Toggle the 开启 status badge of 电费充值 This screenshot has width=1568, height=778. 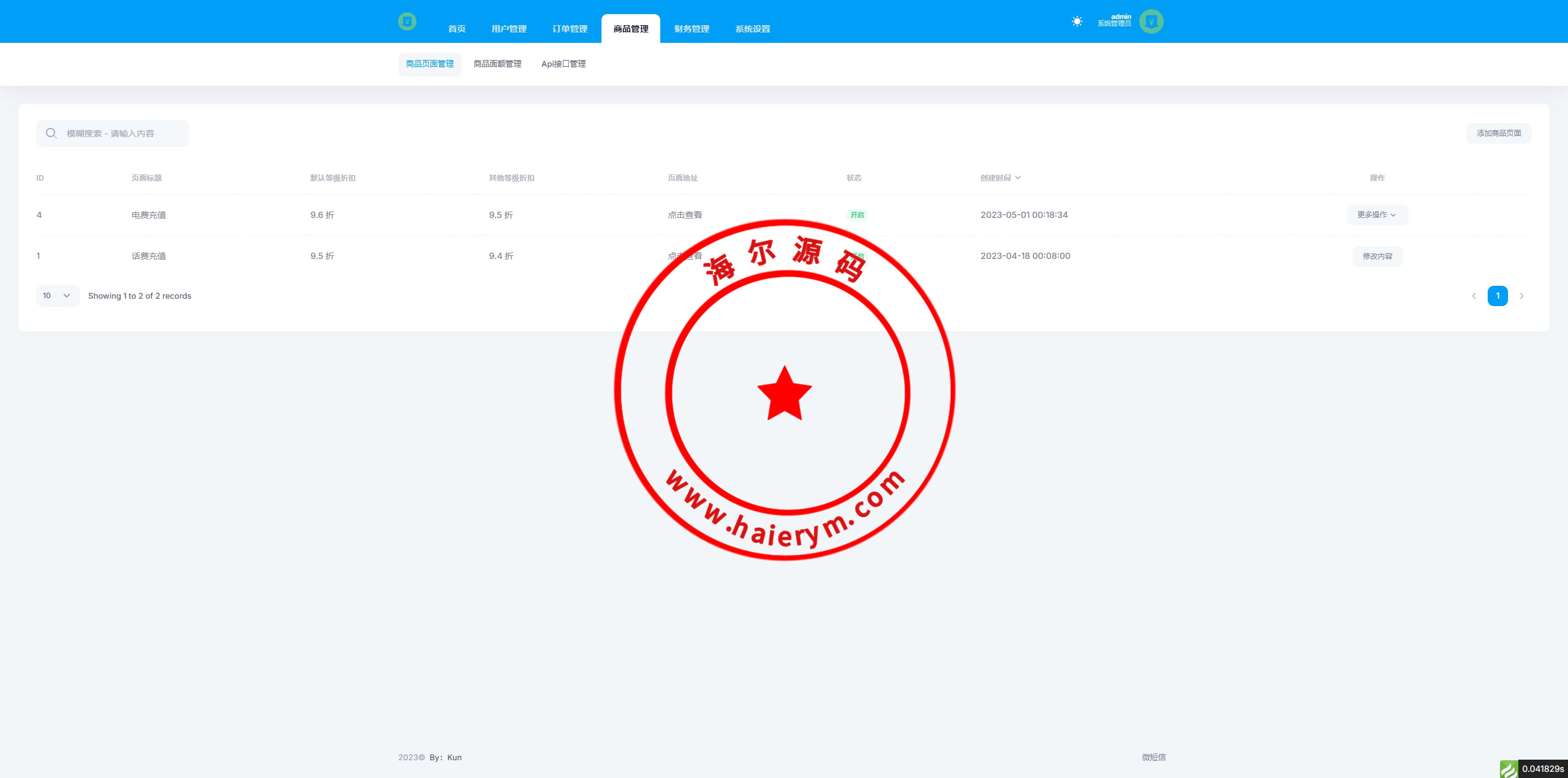click(857, 215)
